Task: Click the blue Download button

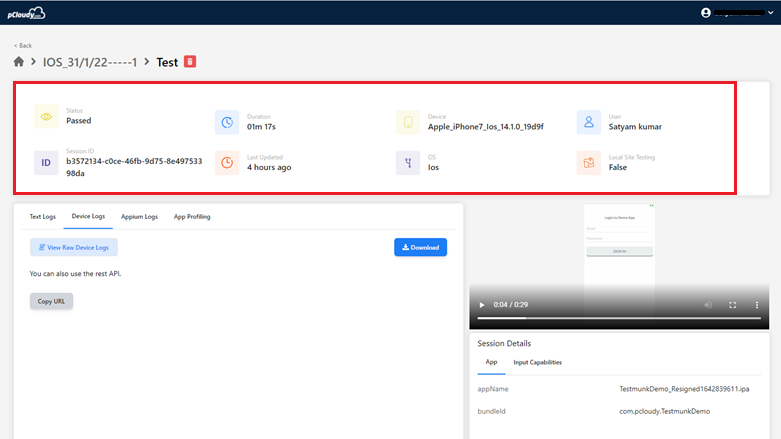Action: pos(420,247)
